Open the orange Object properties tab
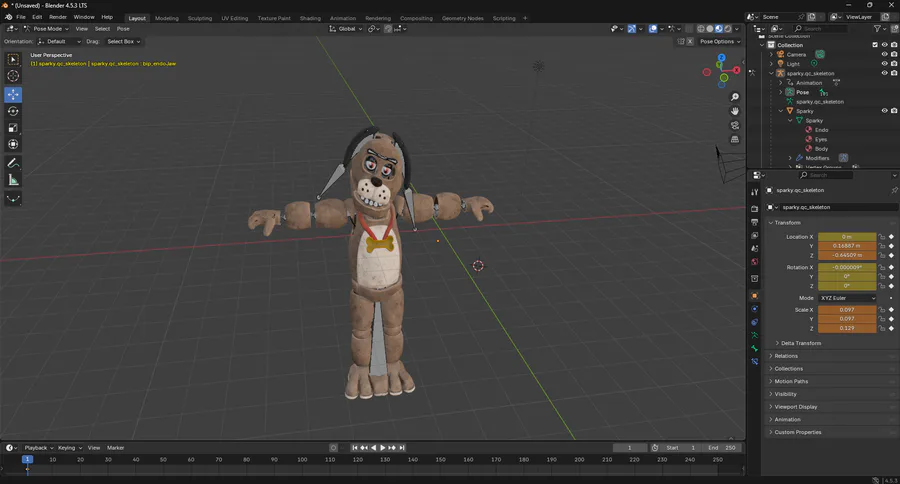 coord(754,296)
